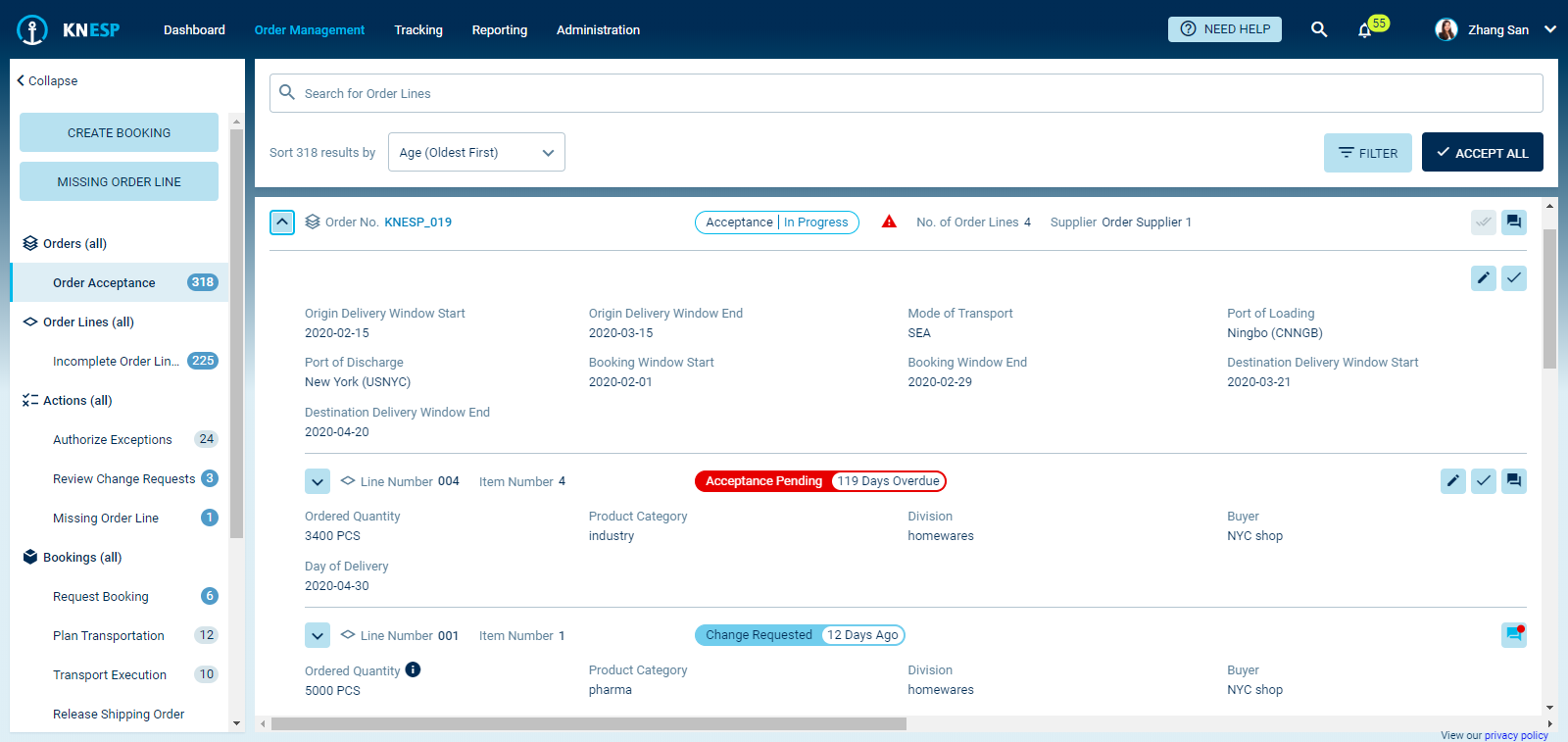Open unread chat icon for Line Number 001

tap(1514, 635)
